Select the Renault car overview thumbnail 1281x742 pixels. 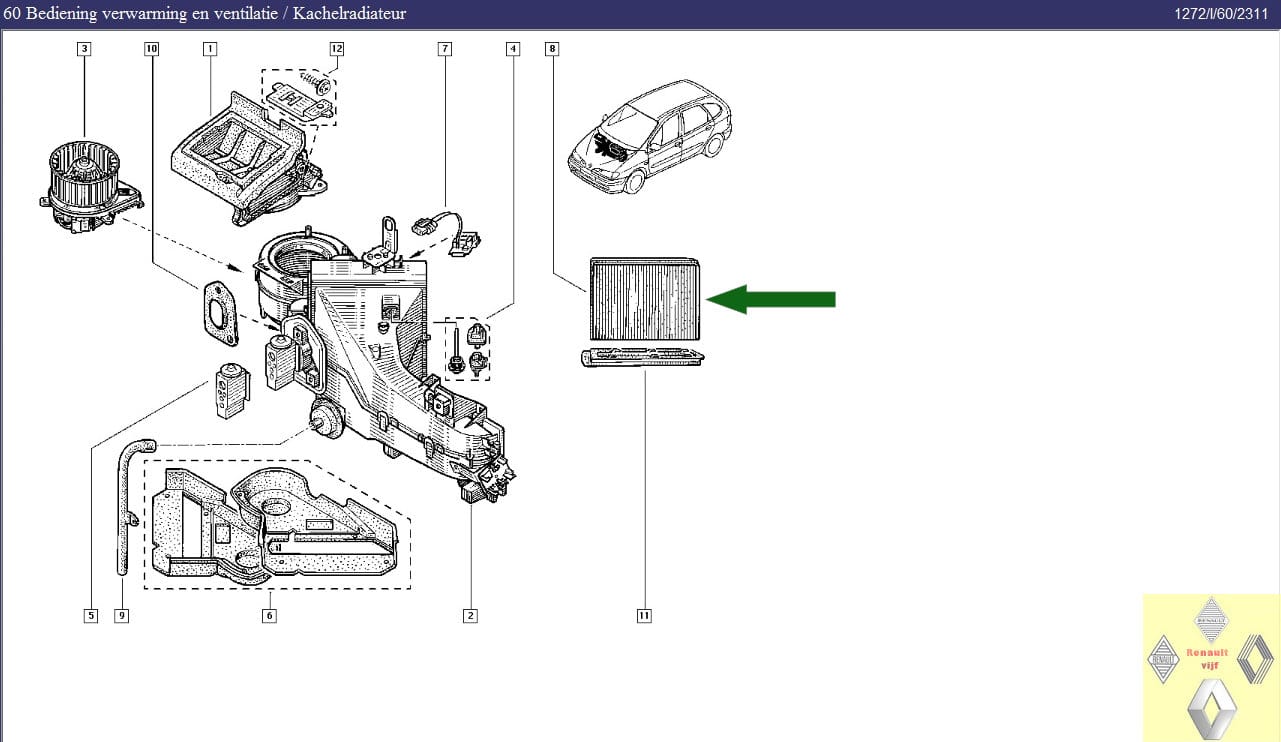click(649, 136)
